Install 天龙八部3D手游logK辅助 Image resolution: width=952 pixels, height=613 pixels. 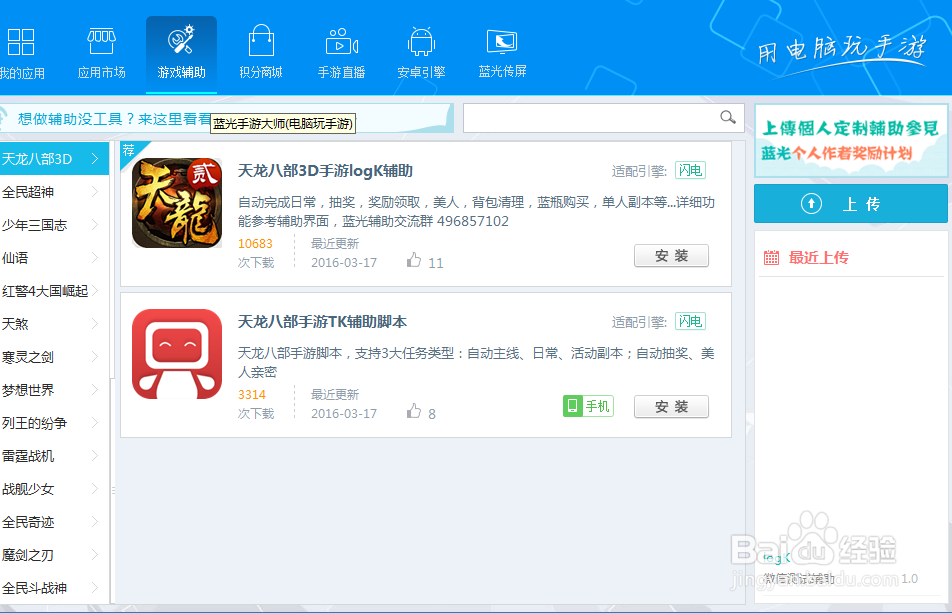coord(671,256)
